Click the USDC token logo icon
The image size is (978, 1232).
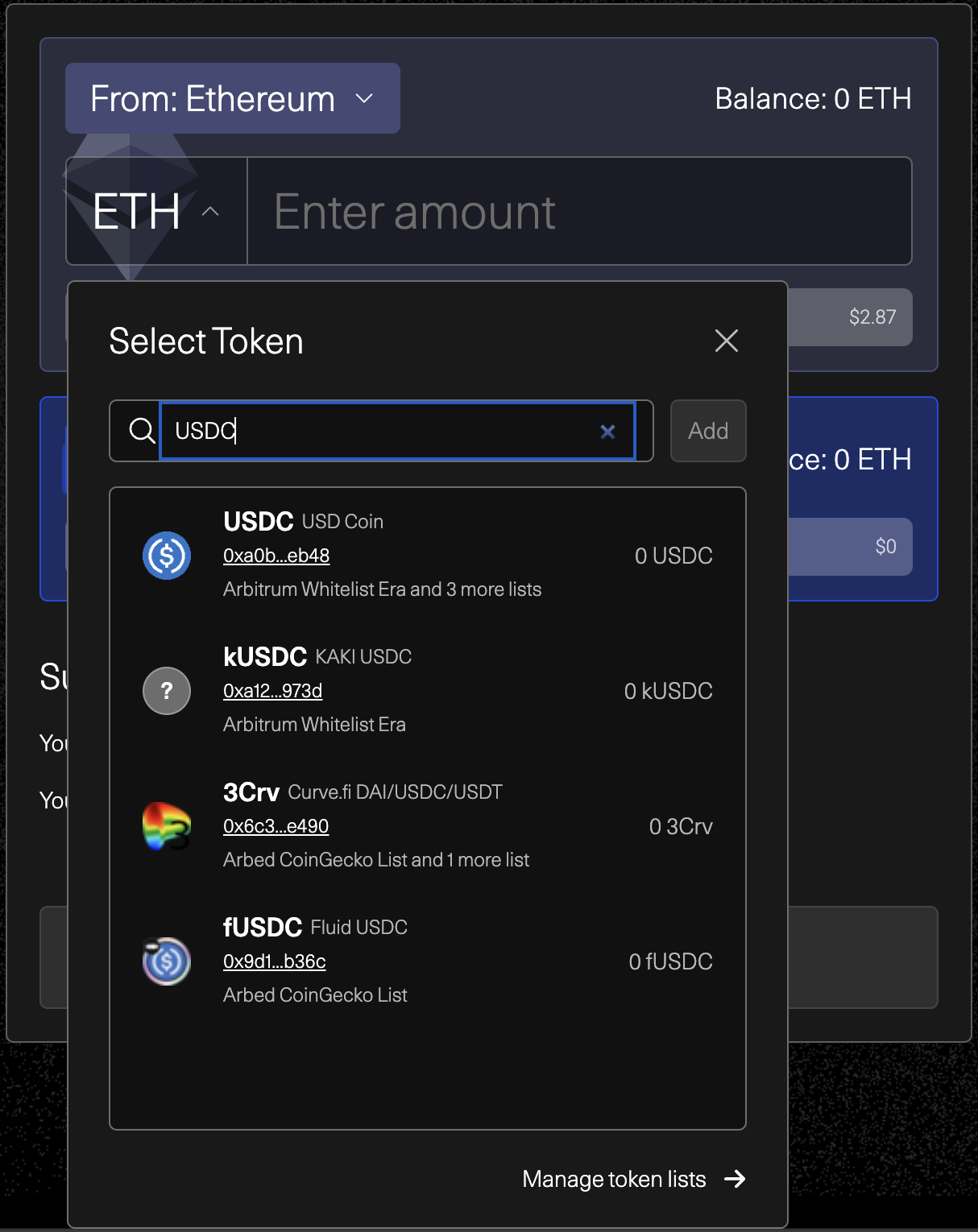pos(167,556)
